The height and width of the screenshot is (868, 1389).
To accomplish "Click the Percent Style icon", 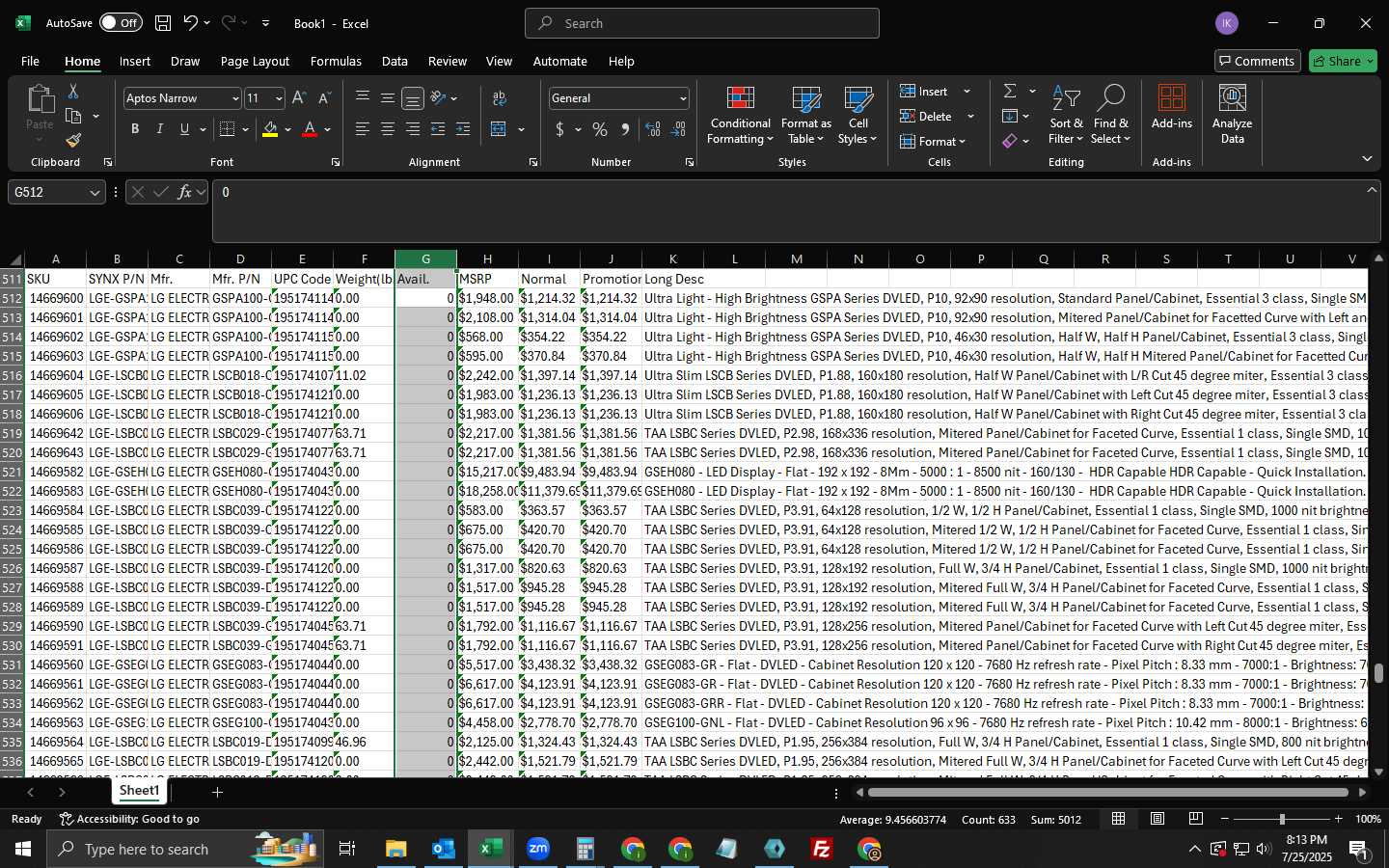I will coord(600,129).
